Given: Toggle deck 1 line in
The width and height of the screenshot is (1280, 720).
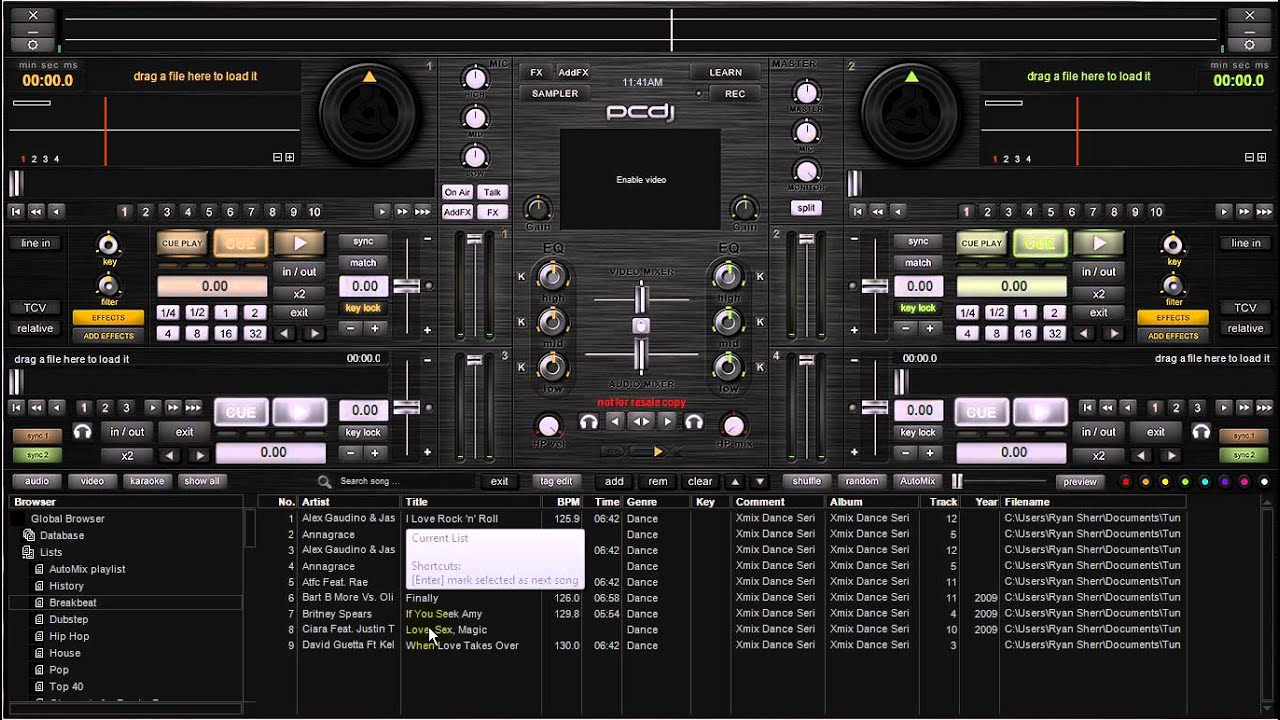Looking at the screenshot, I should [35, 243].
